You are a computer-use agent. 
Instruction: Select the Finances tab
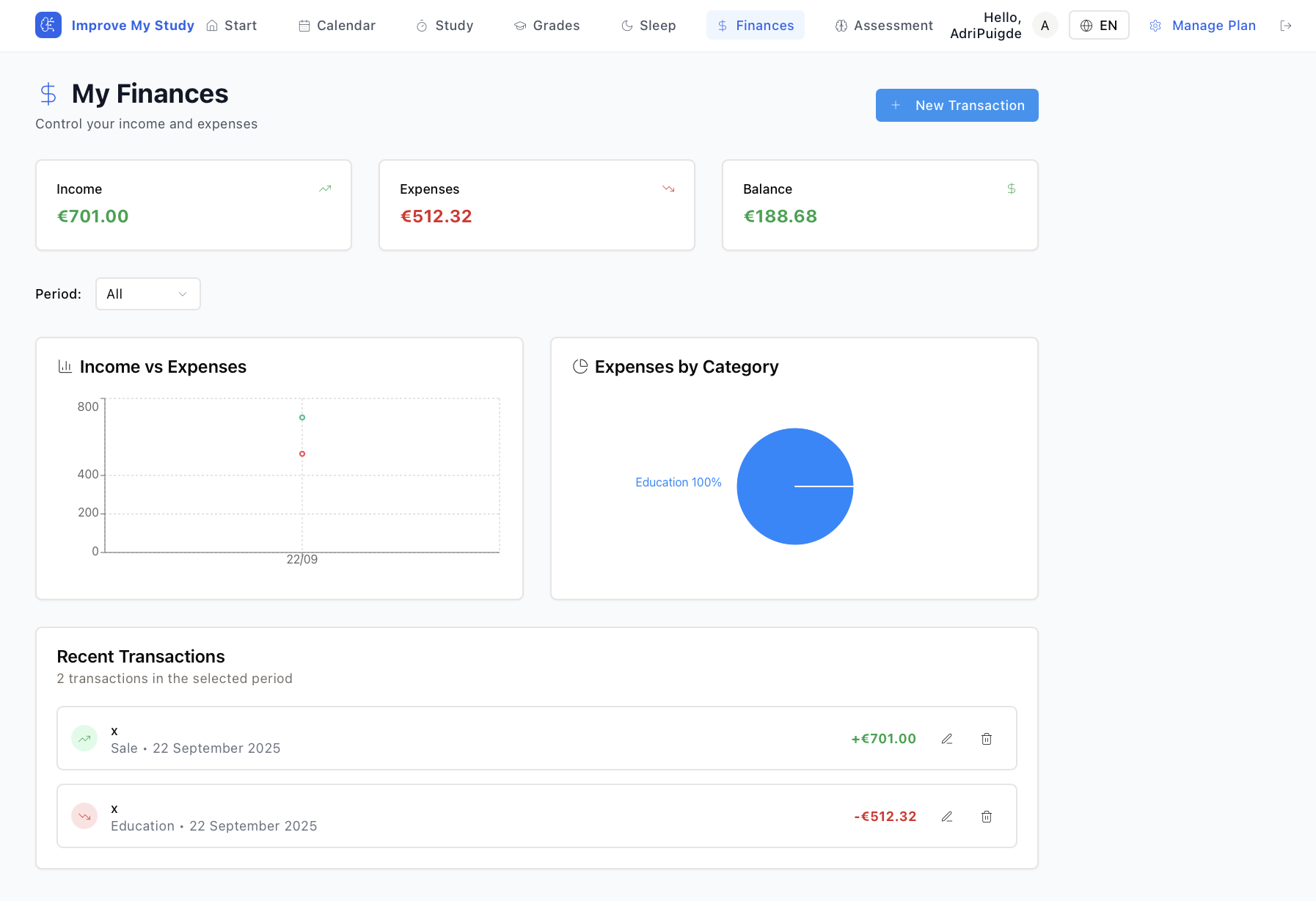point(756,26)
